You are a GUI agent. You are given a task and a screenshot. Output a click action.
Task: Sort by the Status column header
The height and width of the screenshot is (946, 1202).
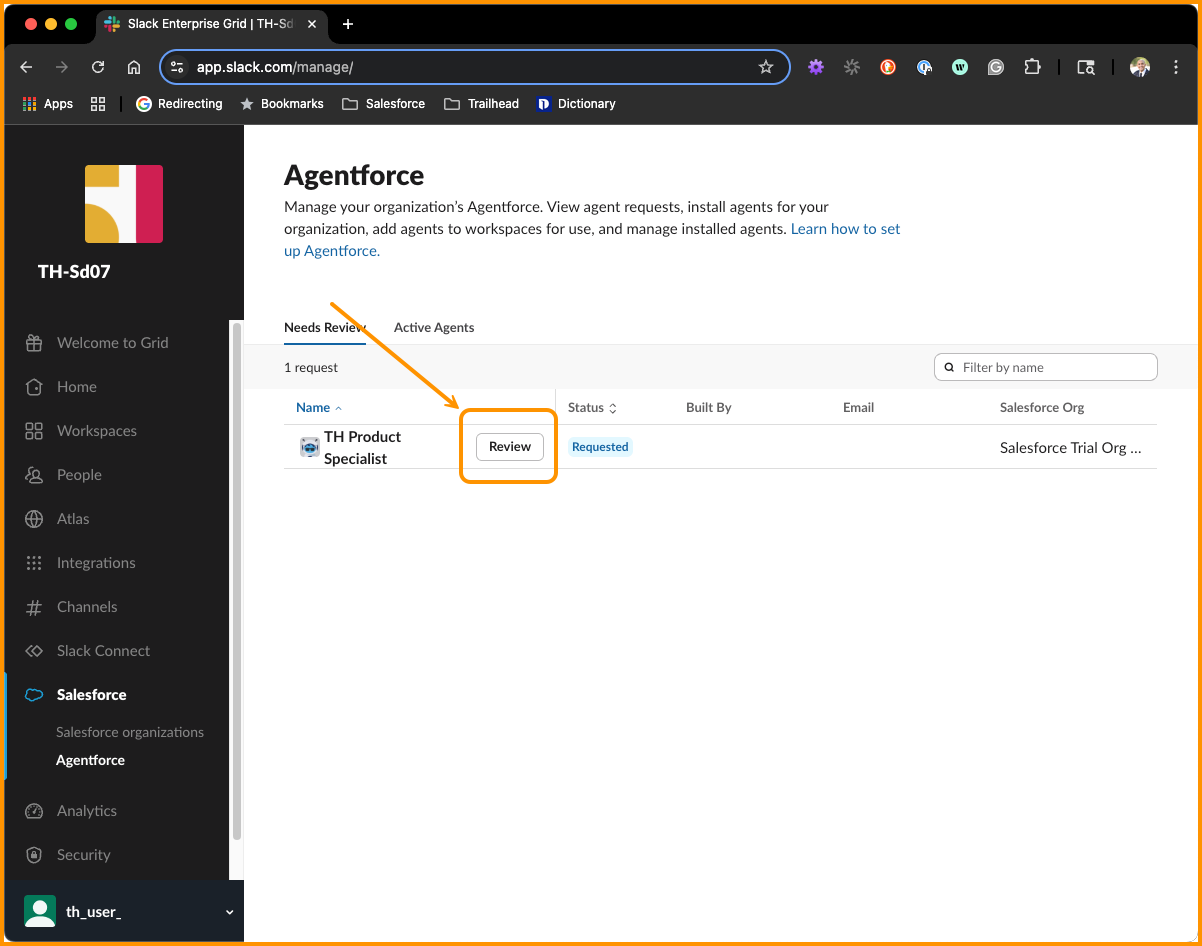click(592, 407)
